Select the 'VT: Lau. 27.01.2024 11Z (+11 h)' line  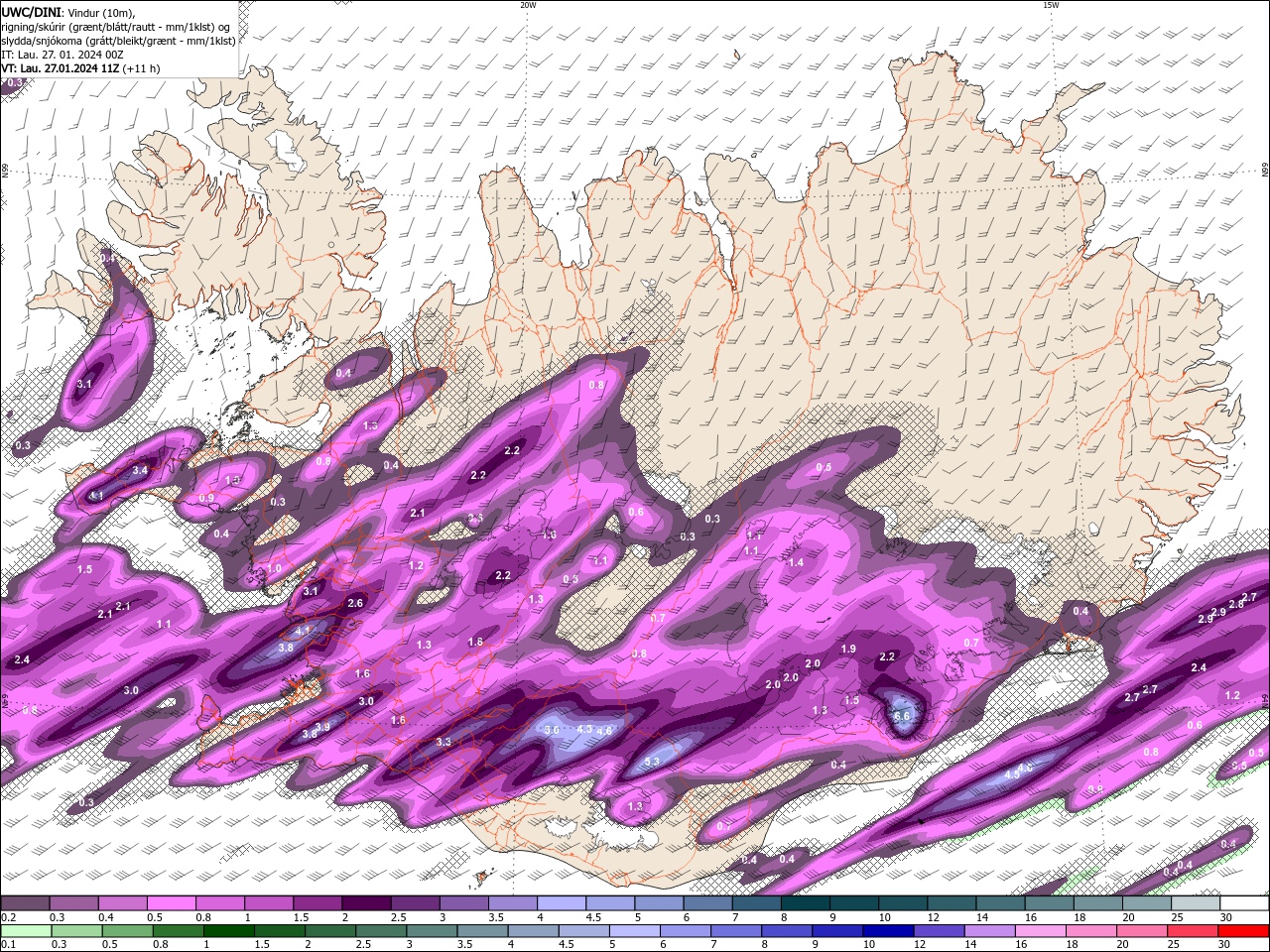click(80, 68)
